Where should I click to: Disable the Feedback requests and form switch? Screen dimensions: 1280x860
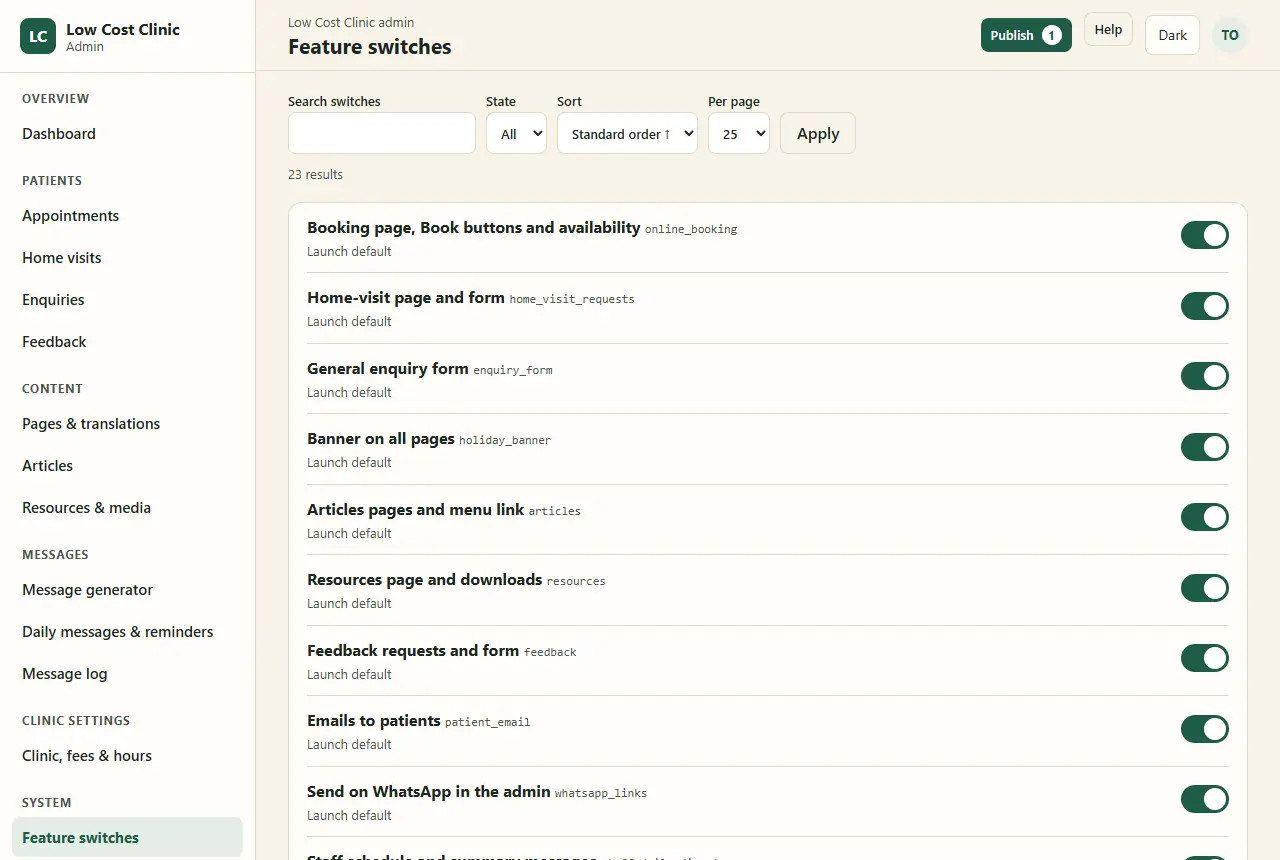pyautogui.click(x=1205, y=658)
